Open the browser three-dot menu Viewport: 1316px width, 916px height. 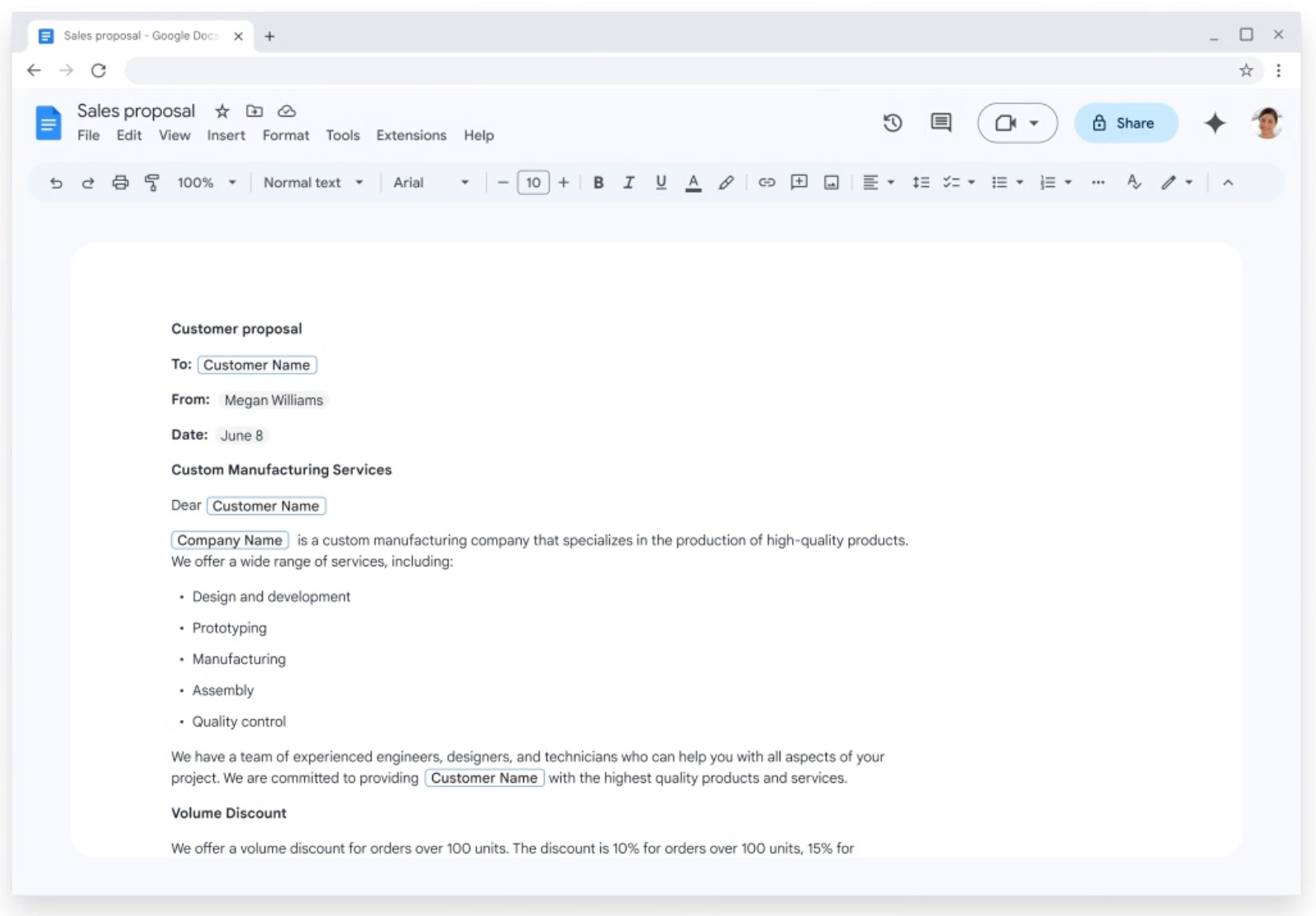click(1278, 70)
